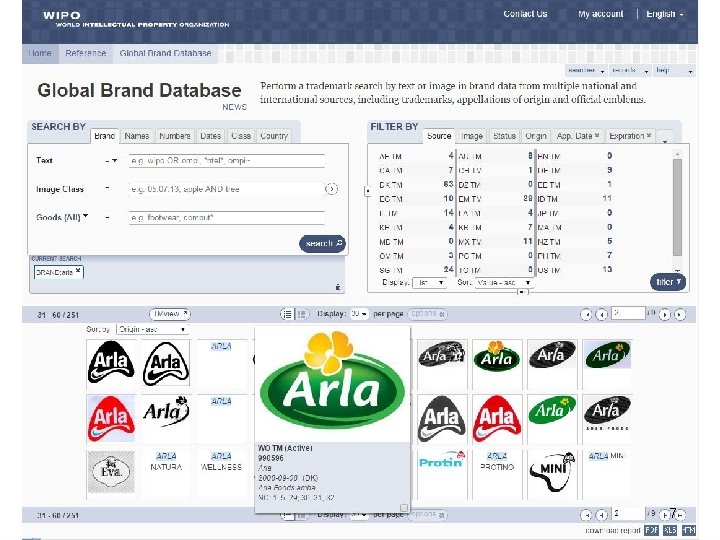Open the red Arla logo thumbnail in the first column
Screen dimensions: 720x540
(111, 418)
